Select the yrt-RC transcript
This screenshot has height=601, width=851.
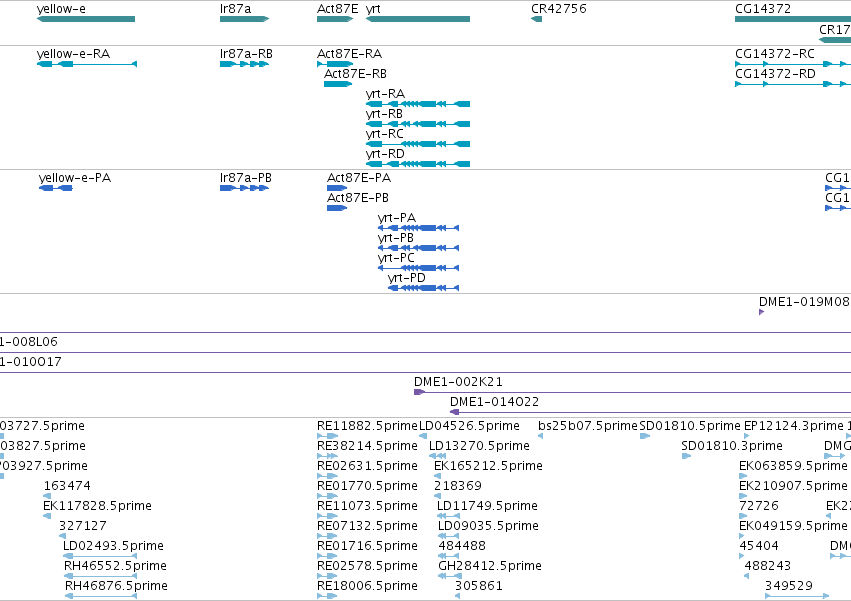418,144
